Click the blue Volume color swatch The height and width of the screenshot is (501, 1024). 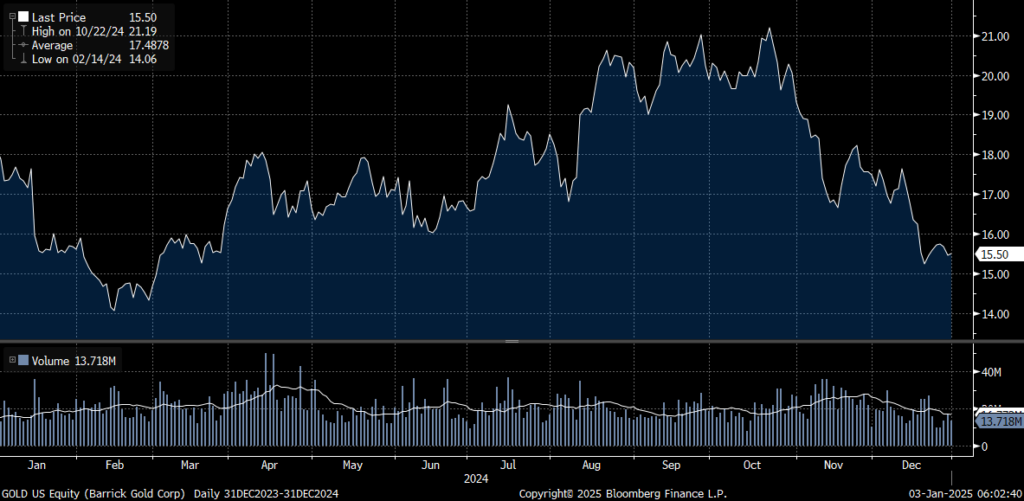click(21, 360)
